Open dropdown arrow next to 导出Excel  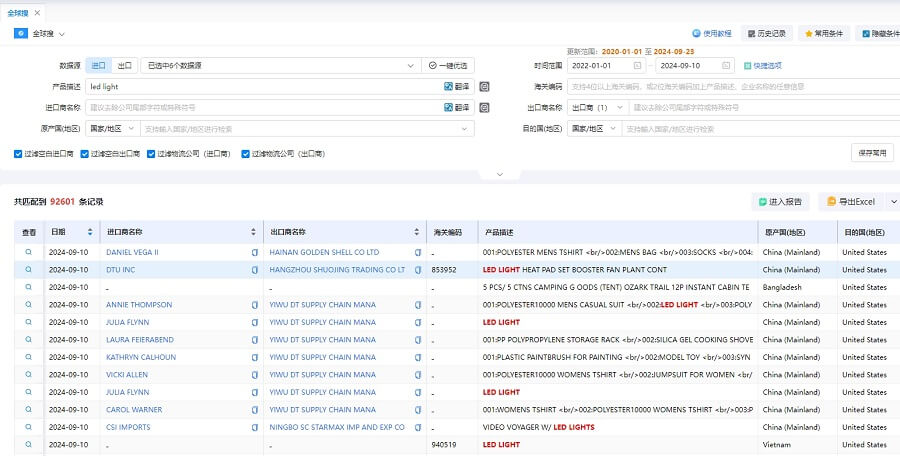[x=893, y=202]
